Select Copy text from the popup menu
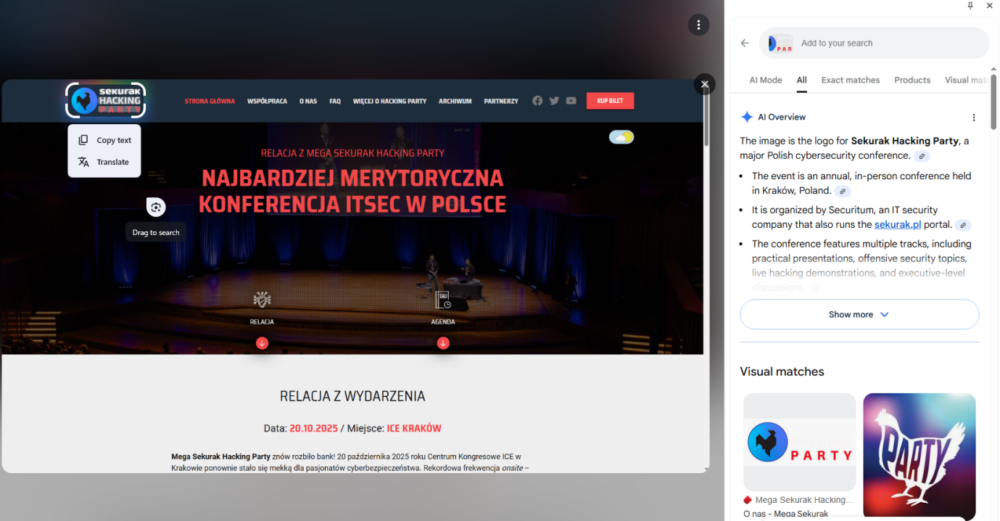Viewport: 1000px width, 521px height. click(113, 140)
